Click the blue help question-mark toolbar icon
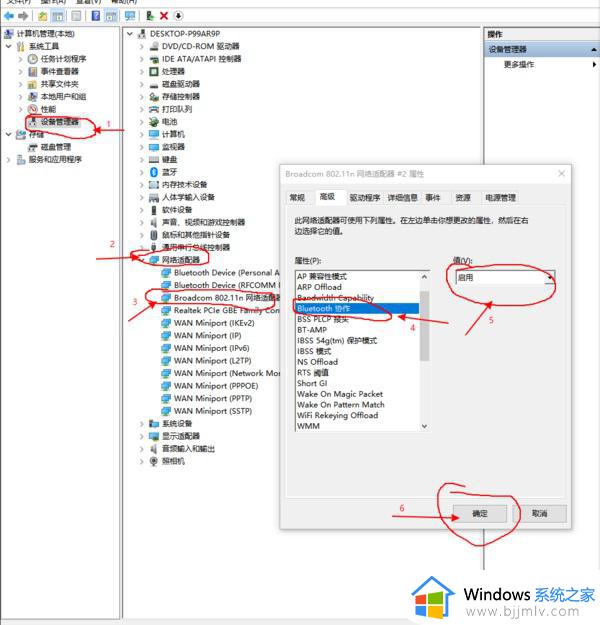The height and width of the screenshot is (625, 600). [96, 16]
